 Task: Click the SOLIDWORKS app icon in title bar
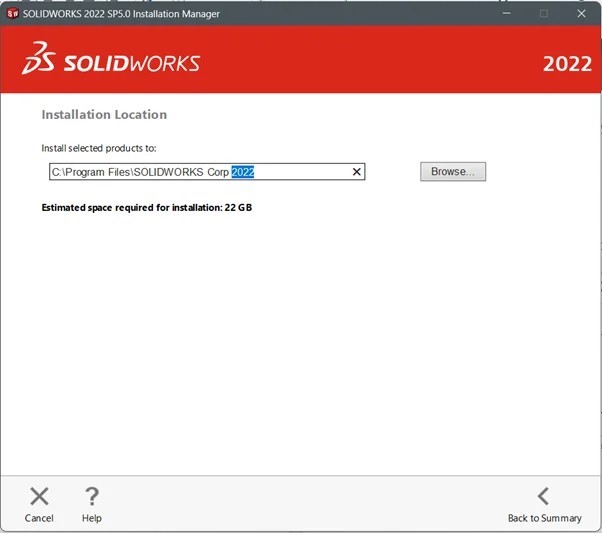[13, 13]
